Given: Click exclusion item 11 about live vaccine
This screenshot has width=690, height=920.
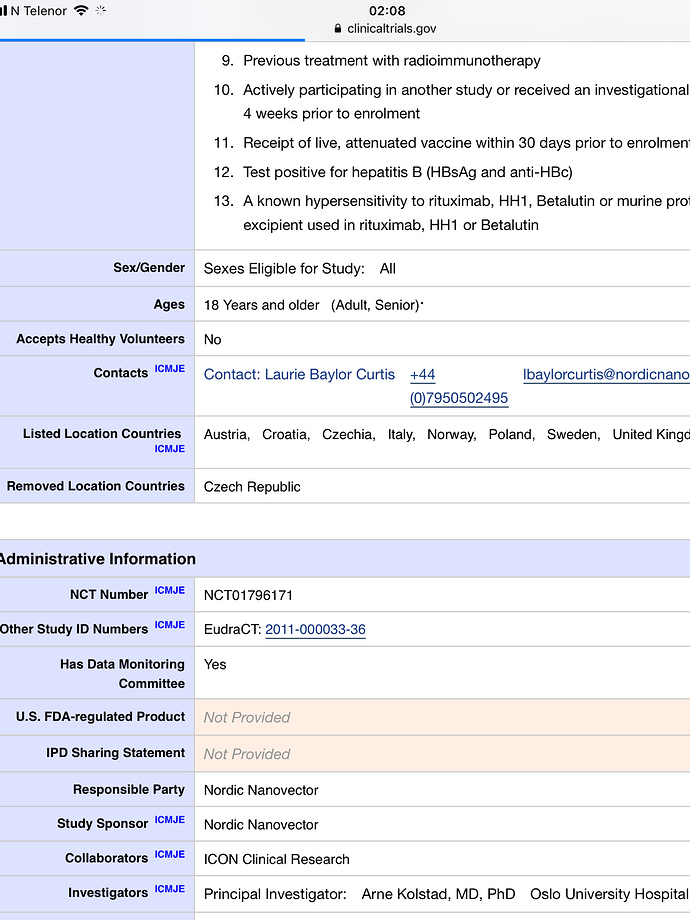Looking at the screenshot, I should point(452,143).
